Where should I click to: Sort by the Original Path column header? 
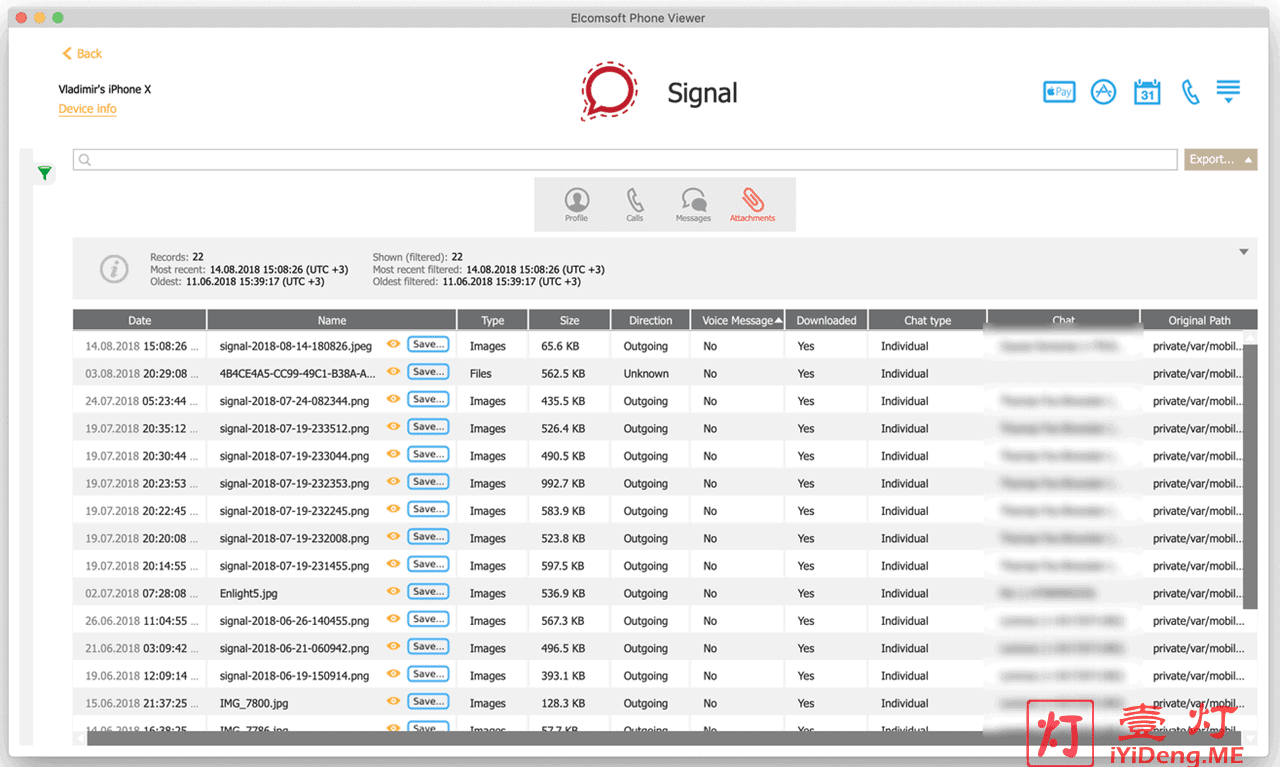pyautogui.click(x=1199, y=320)
